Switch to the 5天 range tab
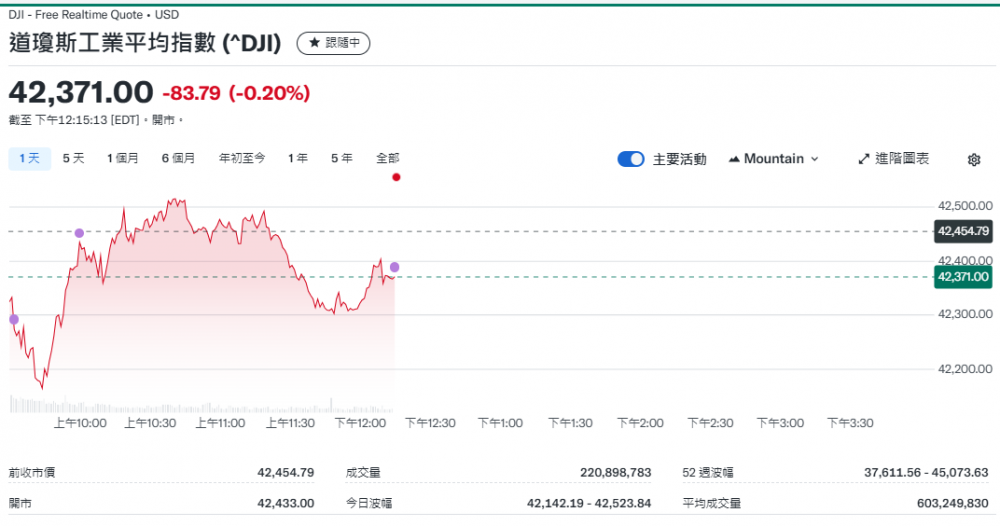Image resolution: width=1000 pixels, height=526 pixels. point(73,158)
